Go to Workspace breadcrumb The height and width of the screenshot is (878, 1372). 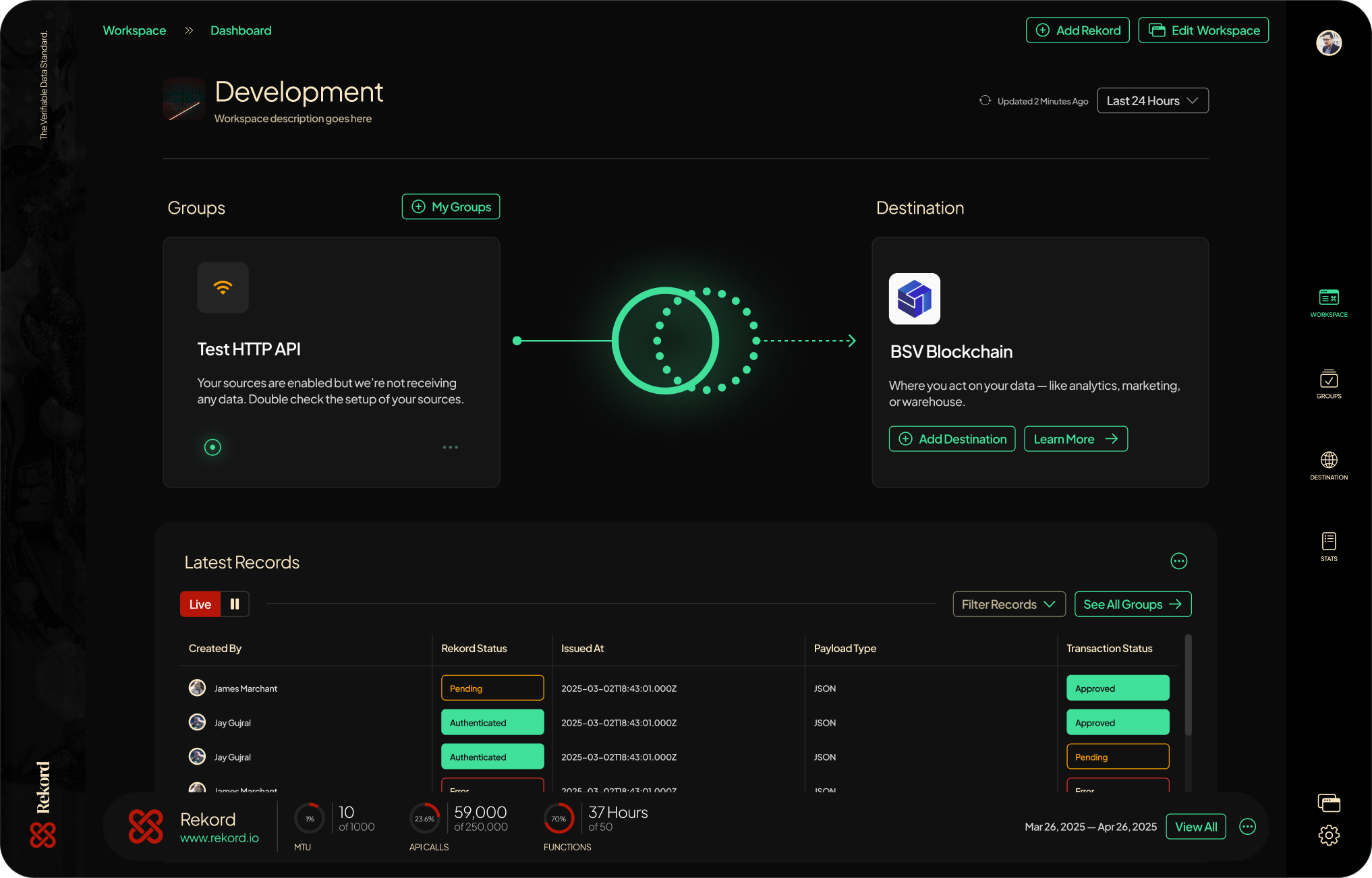click(x=134, y=30)
